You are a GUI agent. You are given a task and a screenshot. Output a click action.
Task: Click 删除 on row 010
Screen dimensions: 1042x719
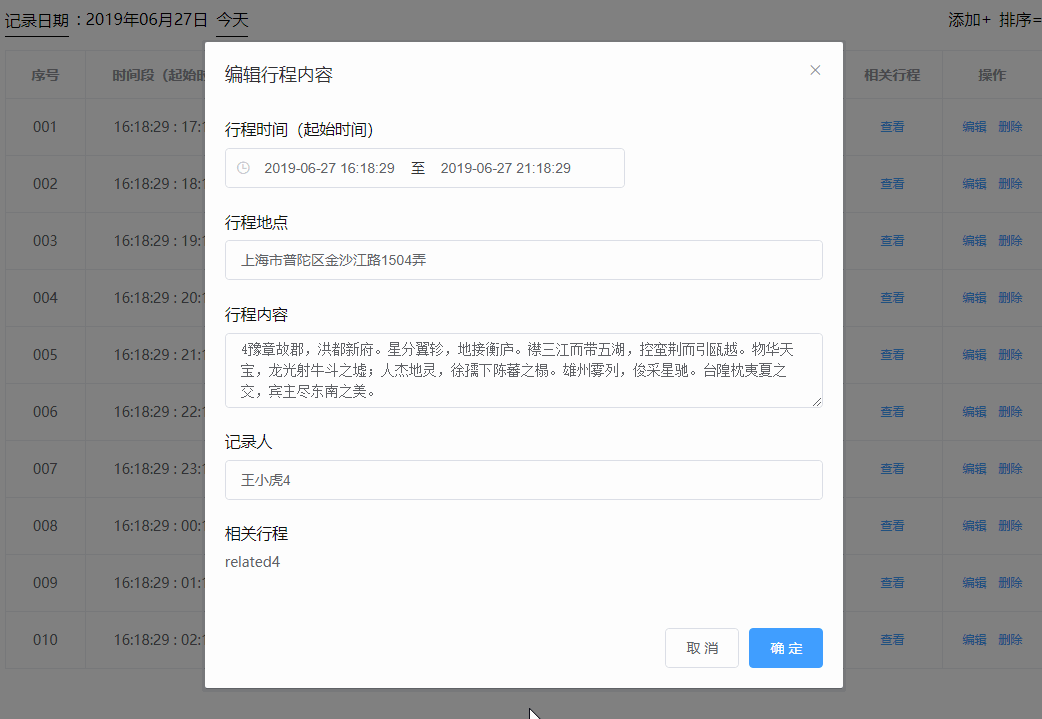click(x=1010, y=639)
